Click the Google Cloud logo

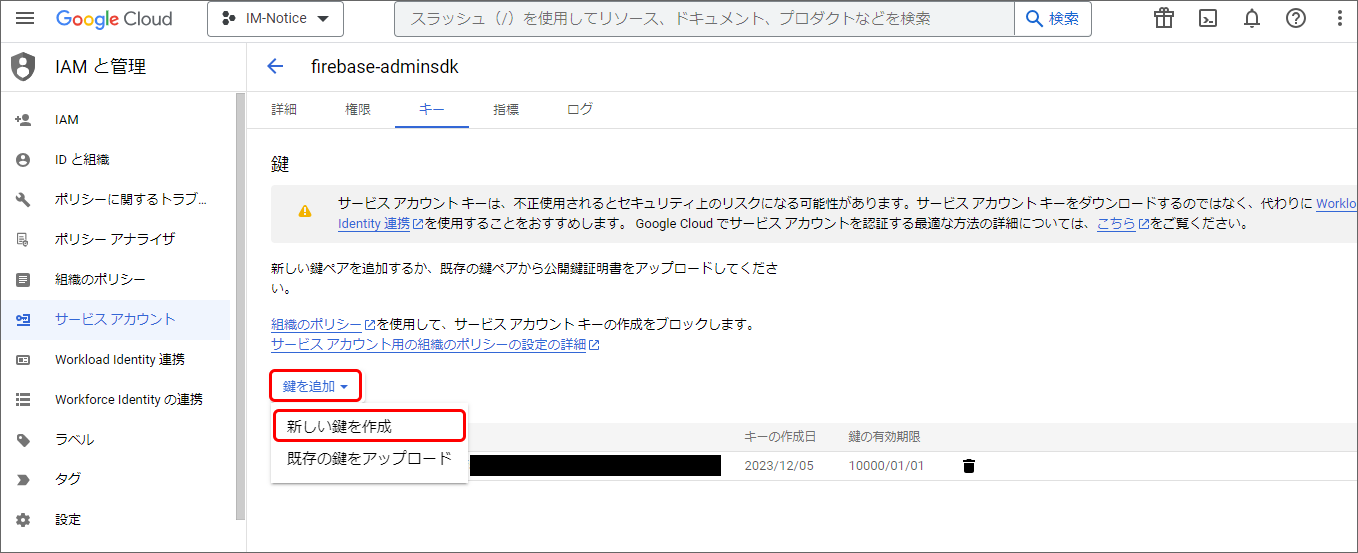[114, 19]
